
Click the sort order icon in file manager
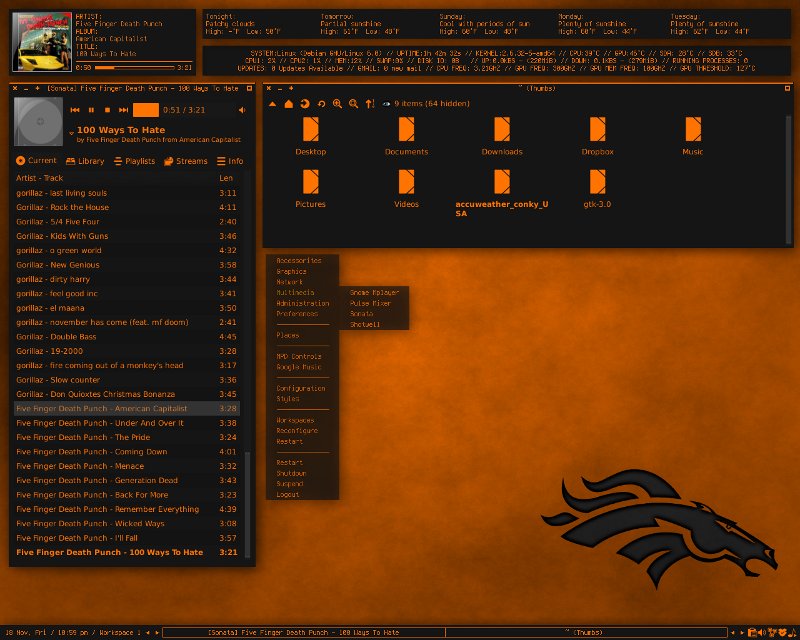(370, 104)
